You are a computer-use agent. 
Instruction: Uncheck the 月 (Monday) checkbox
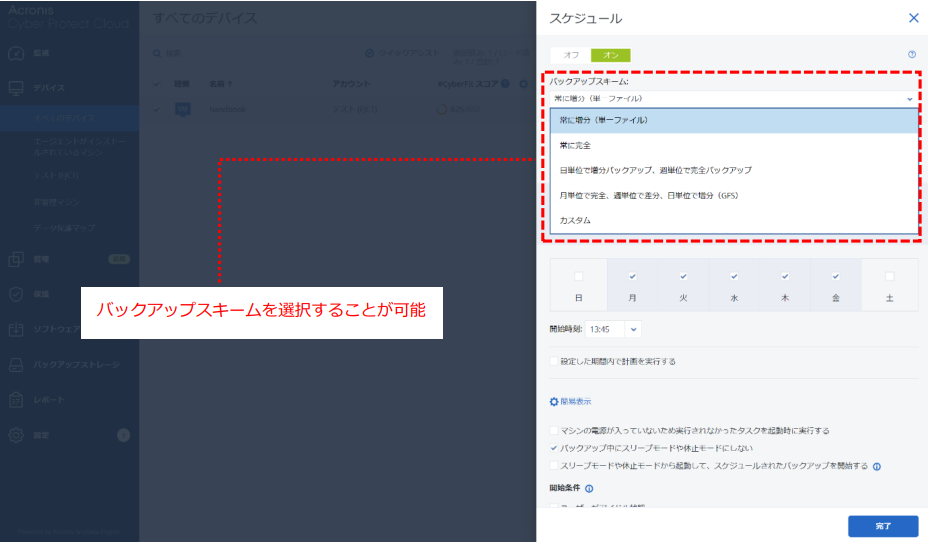[631, 277]
